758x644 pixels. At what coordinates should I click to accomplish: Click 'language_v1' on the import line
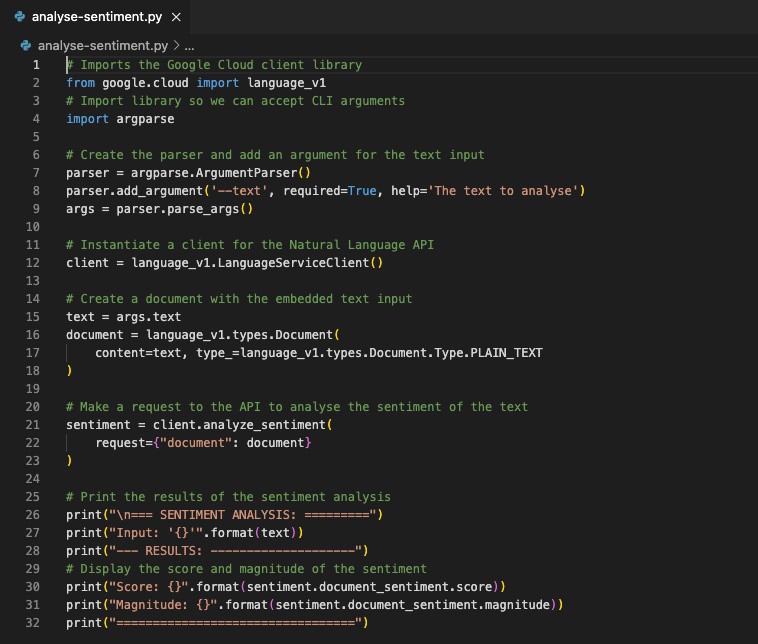pos(286,83)
